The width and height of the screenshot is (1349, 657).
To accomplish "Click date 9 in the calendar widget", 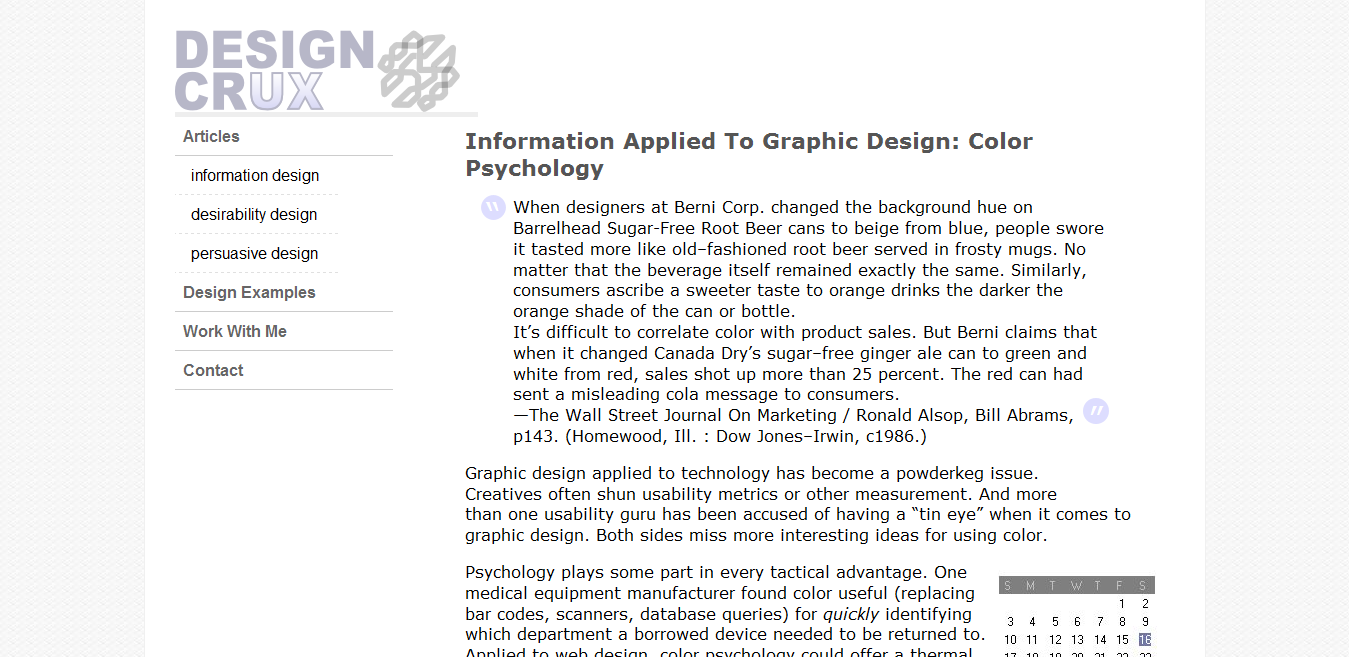I will click(1145, 621).
